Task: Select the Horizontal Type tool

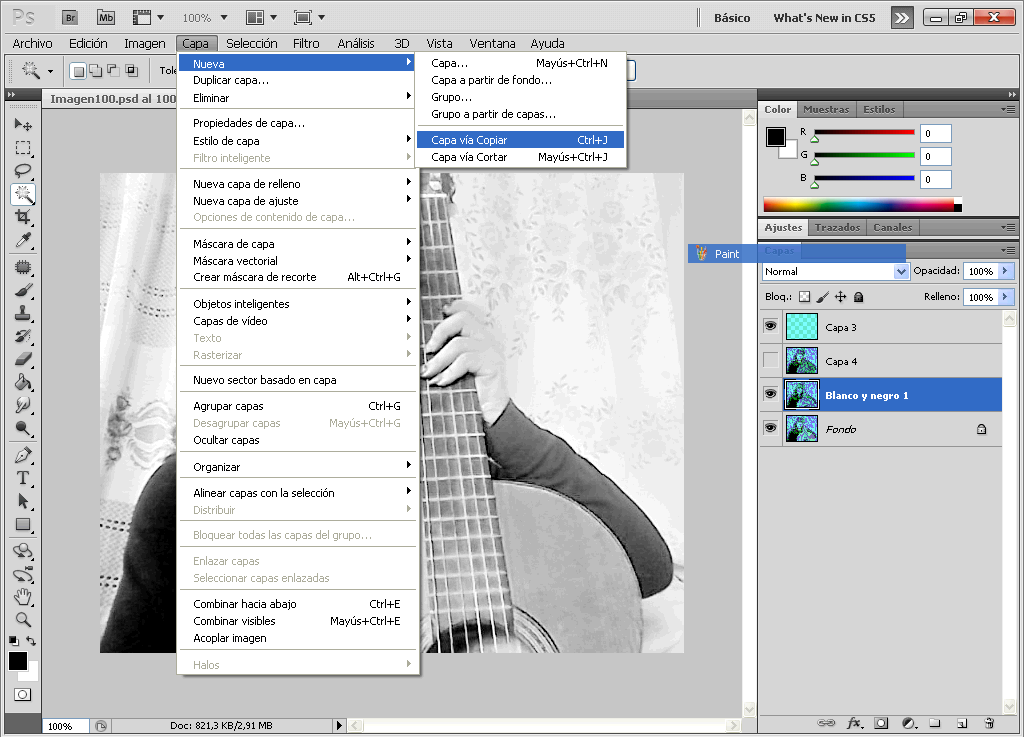Action: pos(23,478)
